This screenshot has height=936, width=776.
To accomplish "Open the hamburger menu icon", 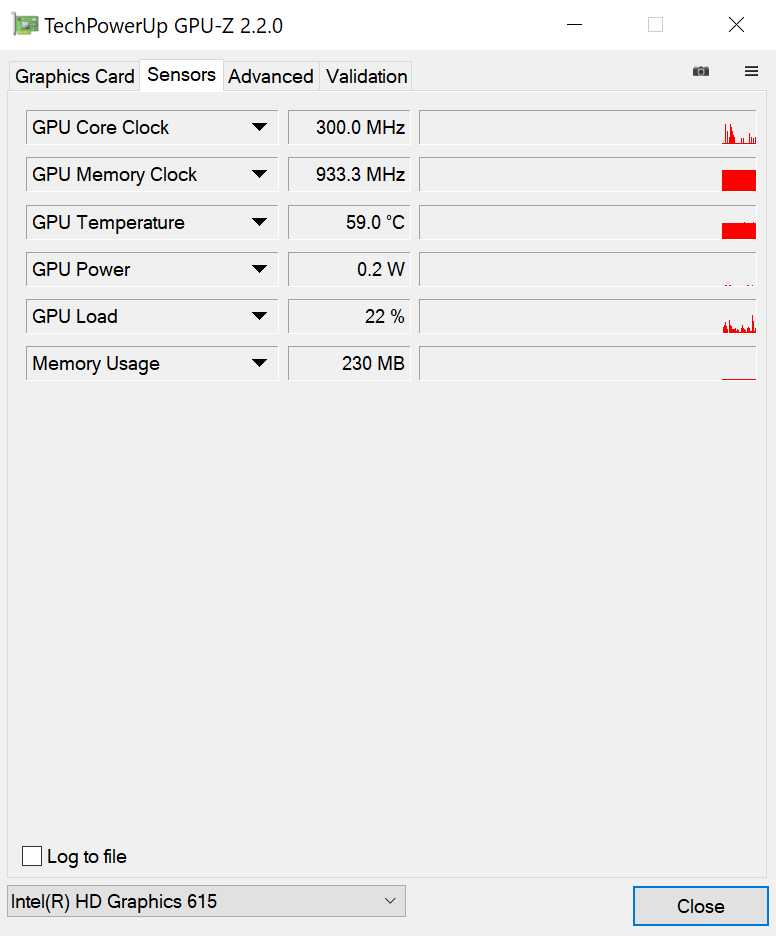I will 751,71.
